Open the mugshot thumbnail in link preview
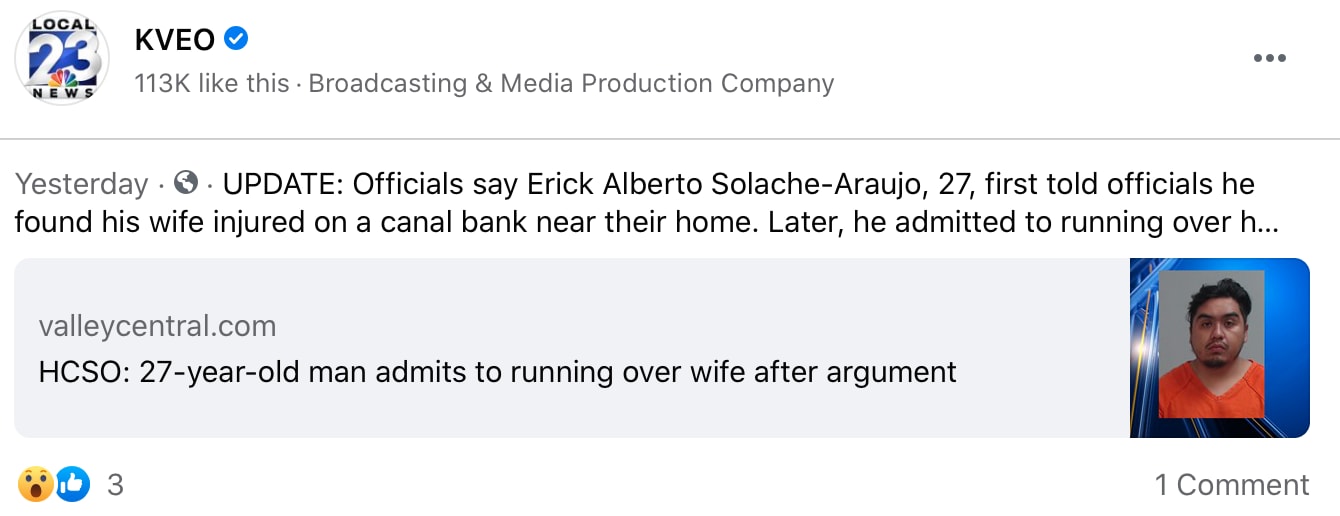The image size is (1340, 516). click(1219, 347)
